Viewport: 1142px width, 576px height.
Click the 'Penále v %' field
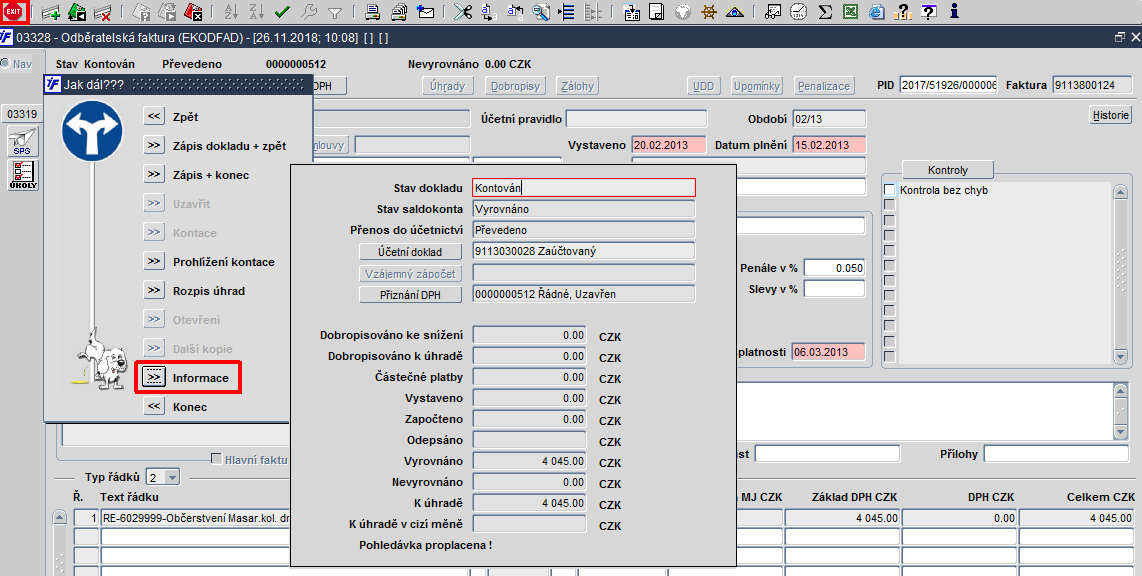point(834,268)
